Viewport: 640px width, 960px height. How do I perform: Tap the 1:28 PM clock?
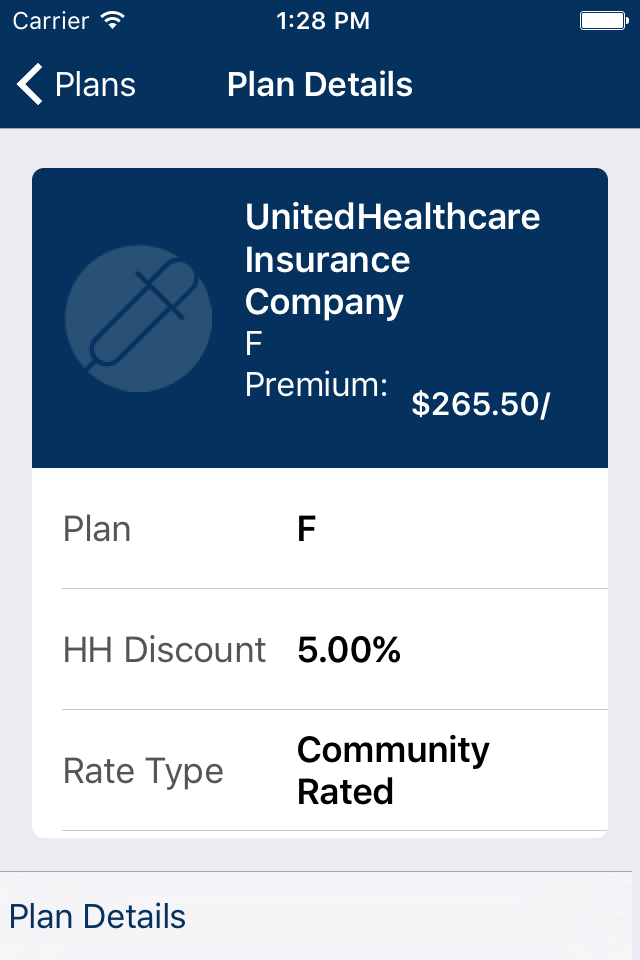[320, 20]
